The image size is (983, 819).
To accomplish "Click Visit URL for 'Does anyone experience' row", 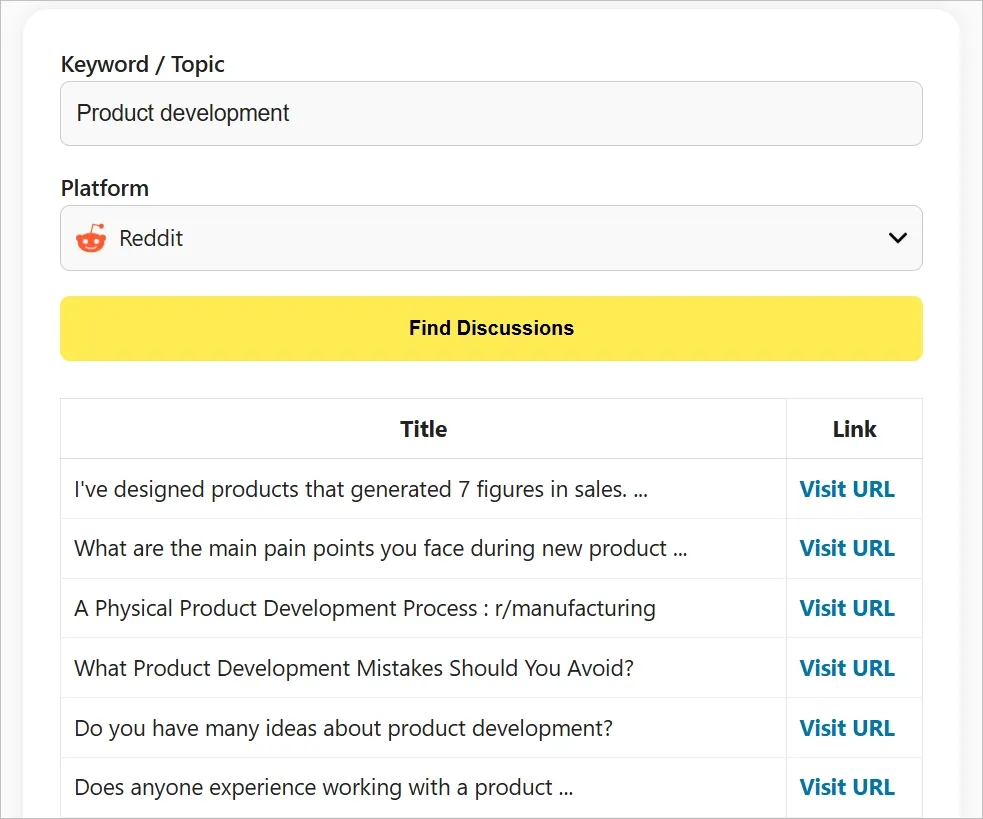I will [x=847, y=788].
